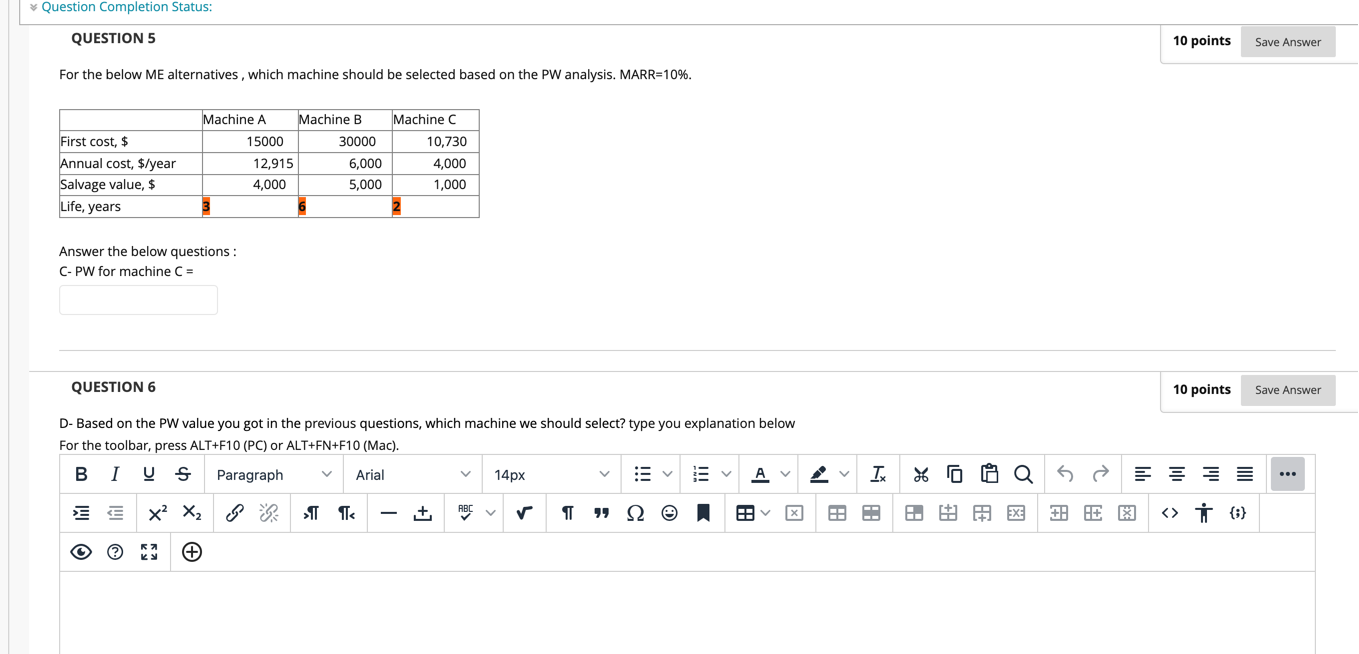Clear formatting from selected text

click(x=878, y=474)
